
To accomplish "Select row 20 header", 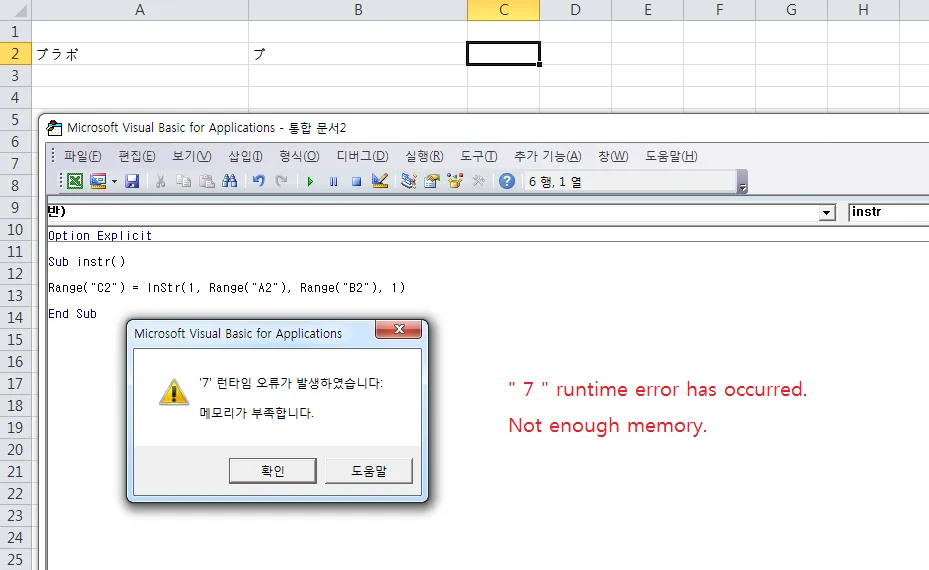I will [15, 450].
